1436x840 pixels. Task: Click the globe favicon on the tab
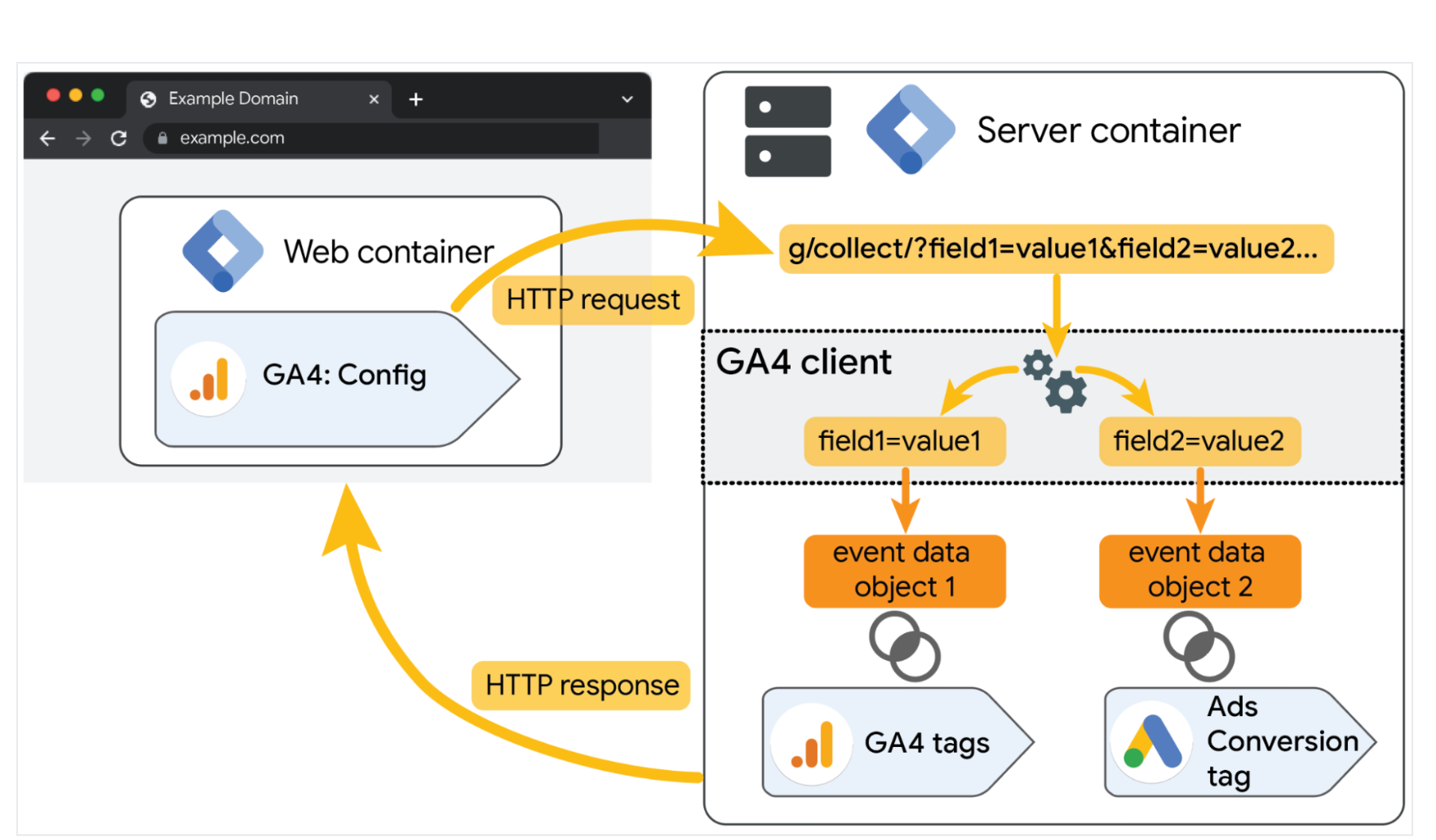(x=148, y=99)
